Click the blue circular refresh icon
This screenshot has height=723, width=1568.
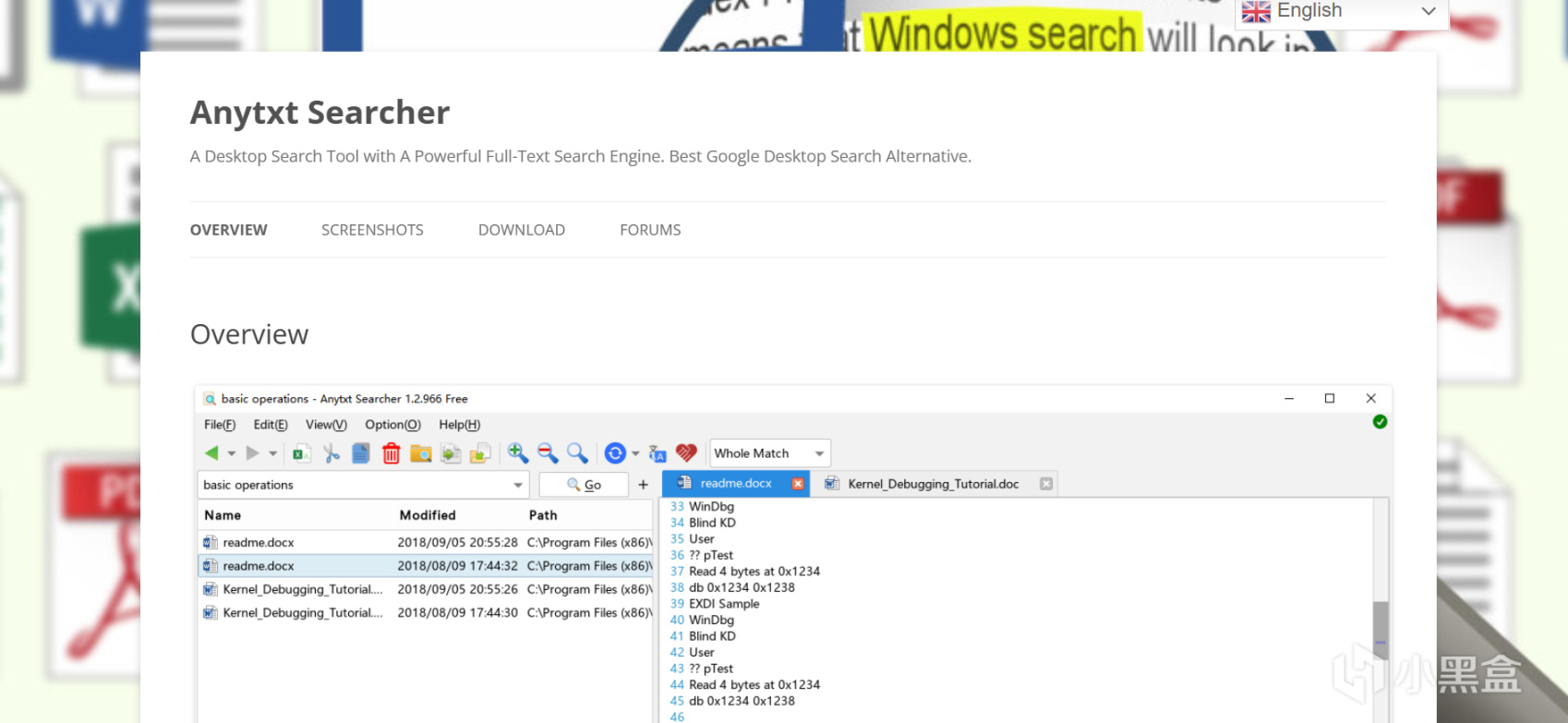[x=615, y=453]
